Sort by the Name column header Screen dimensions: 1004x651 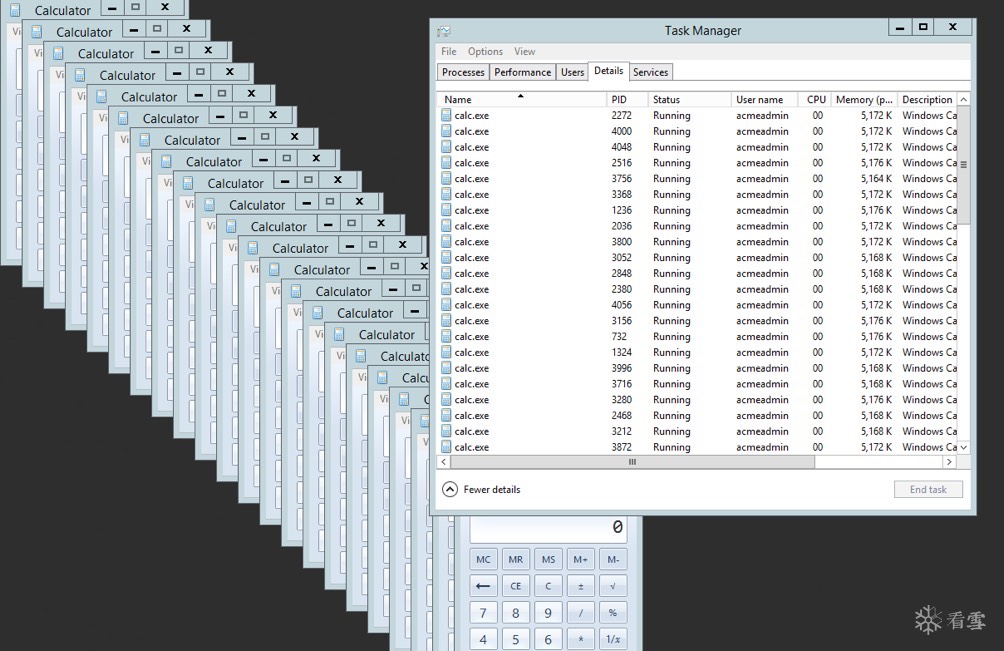point(522,99)
